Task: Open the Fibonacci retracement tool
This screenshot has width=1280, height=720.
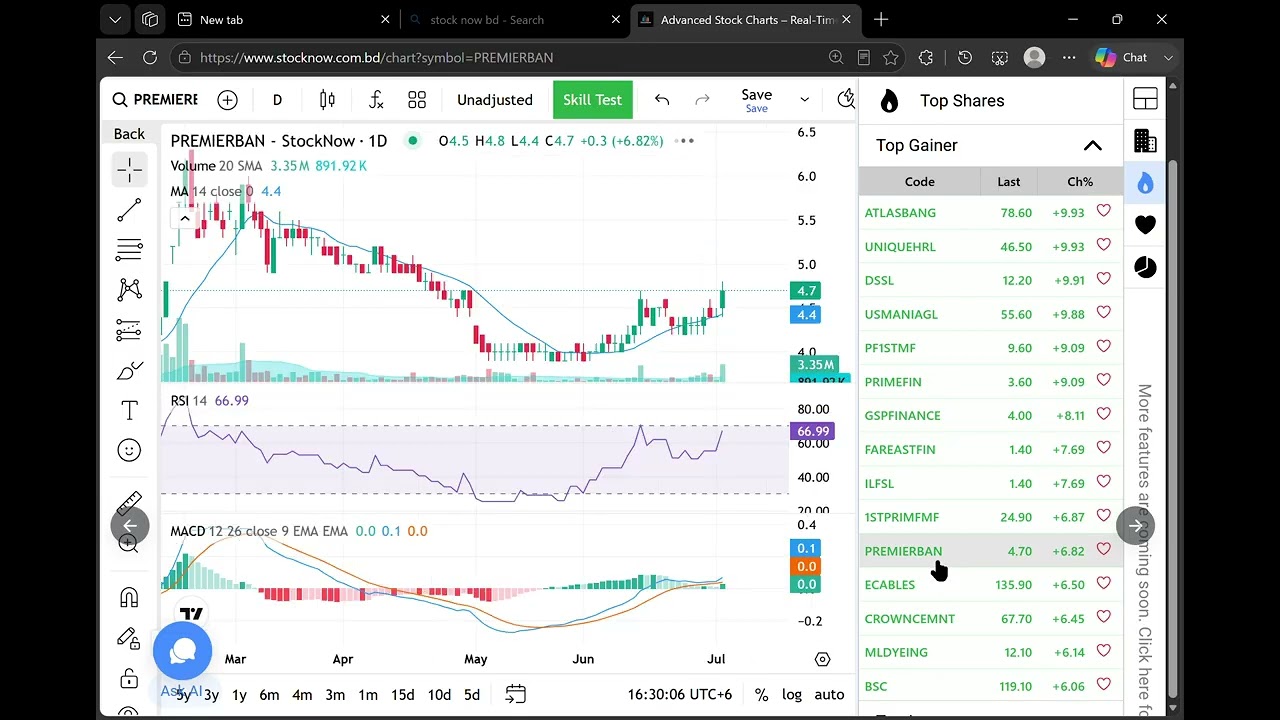Action: point(129,249)
